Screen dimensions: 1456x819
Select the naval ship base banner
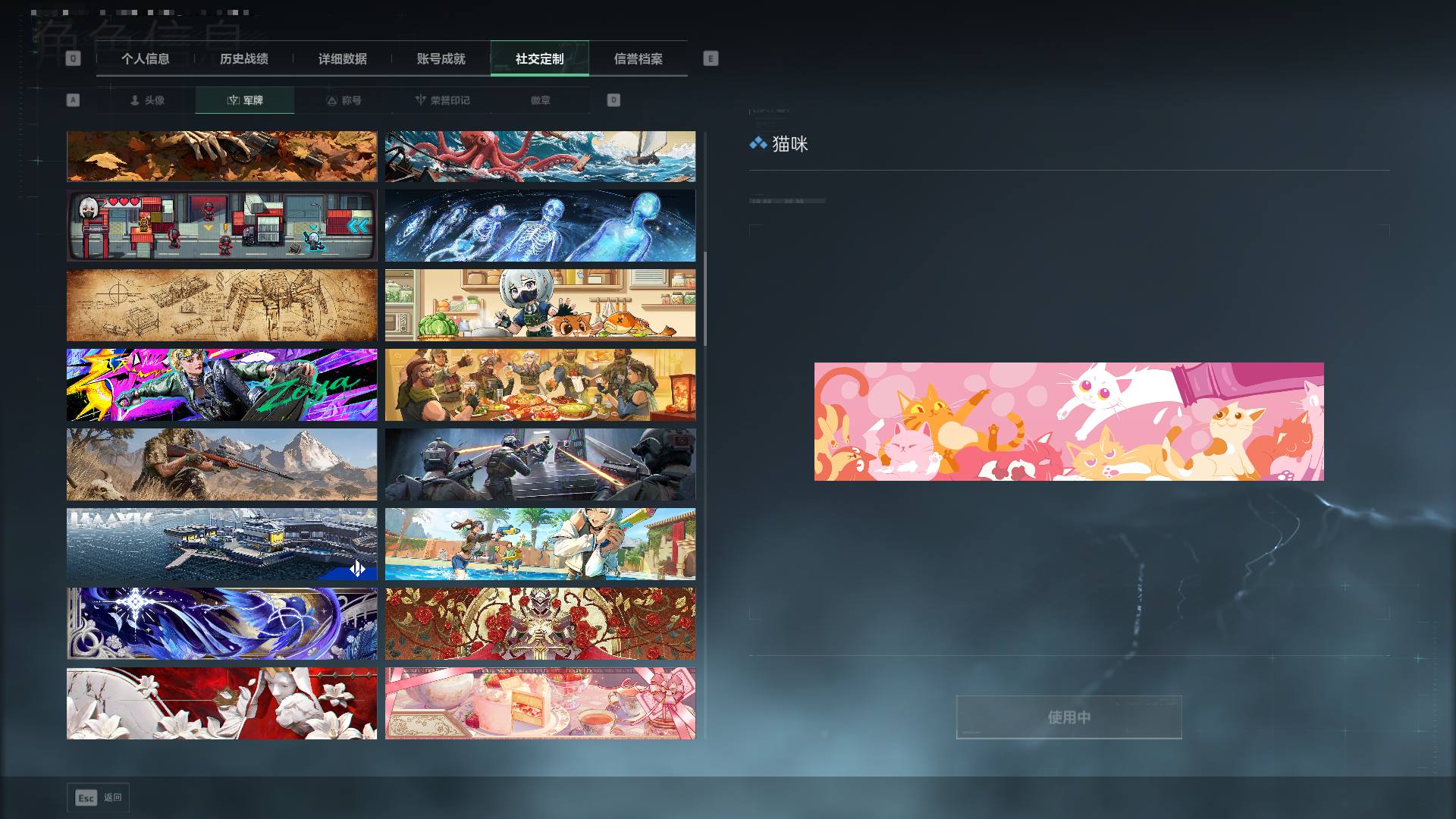[x=221, y=544]
